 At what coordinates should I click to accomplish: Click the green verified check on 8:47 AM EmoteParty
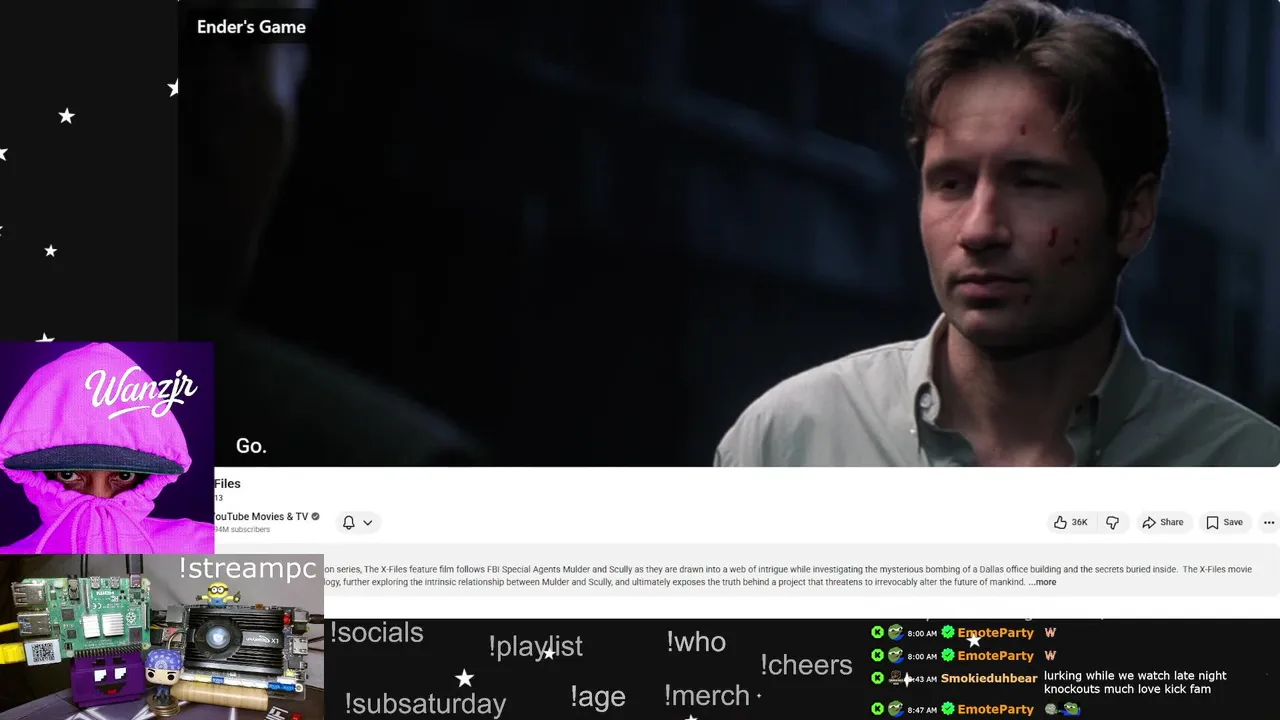coord(948,709)
